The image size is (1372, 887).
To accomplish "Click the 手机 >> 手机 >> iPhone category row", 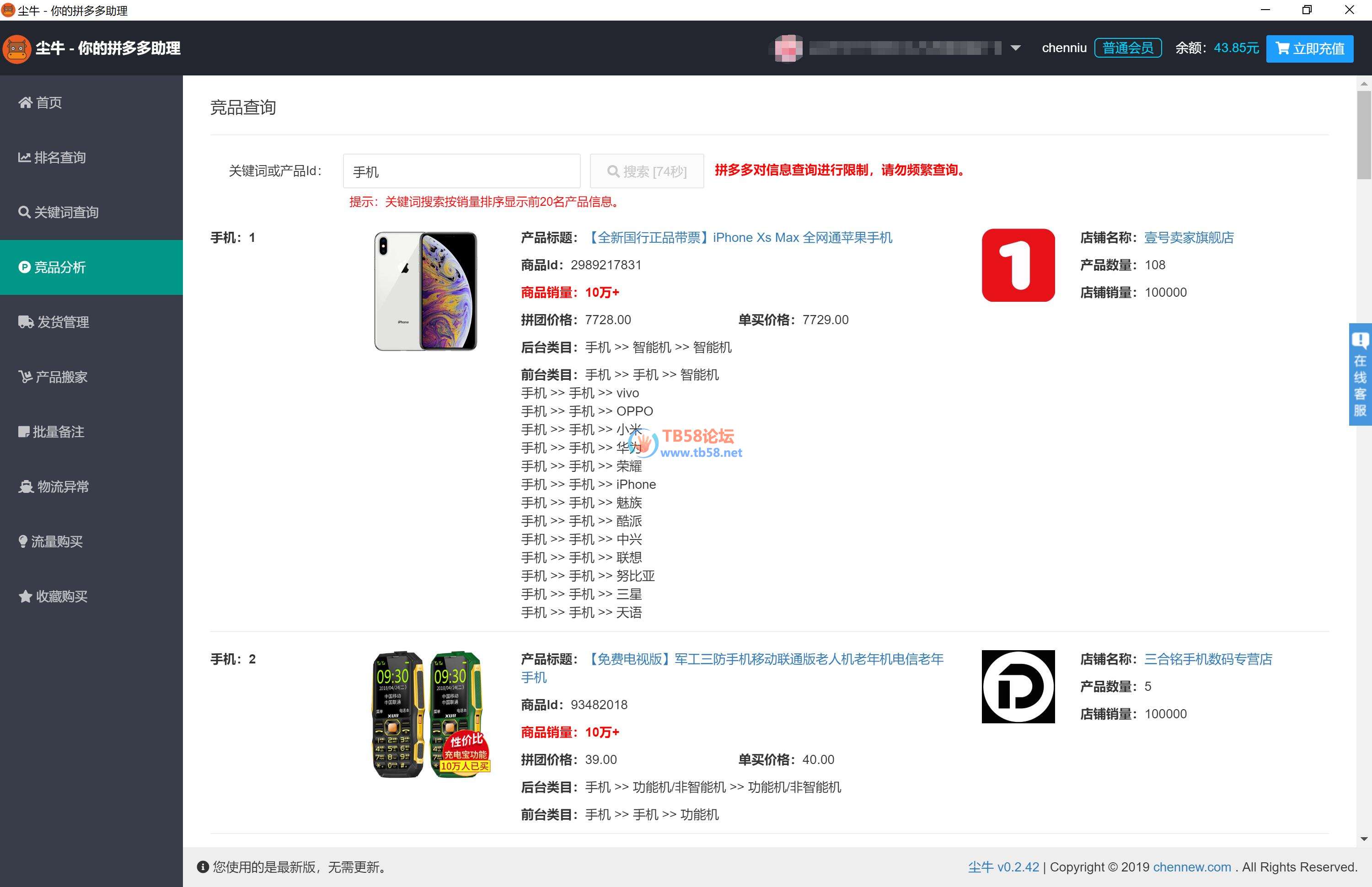I will click(589, 484).
